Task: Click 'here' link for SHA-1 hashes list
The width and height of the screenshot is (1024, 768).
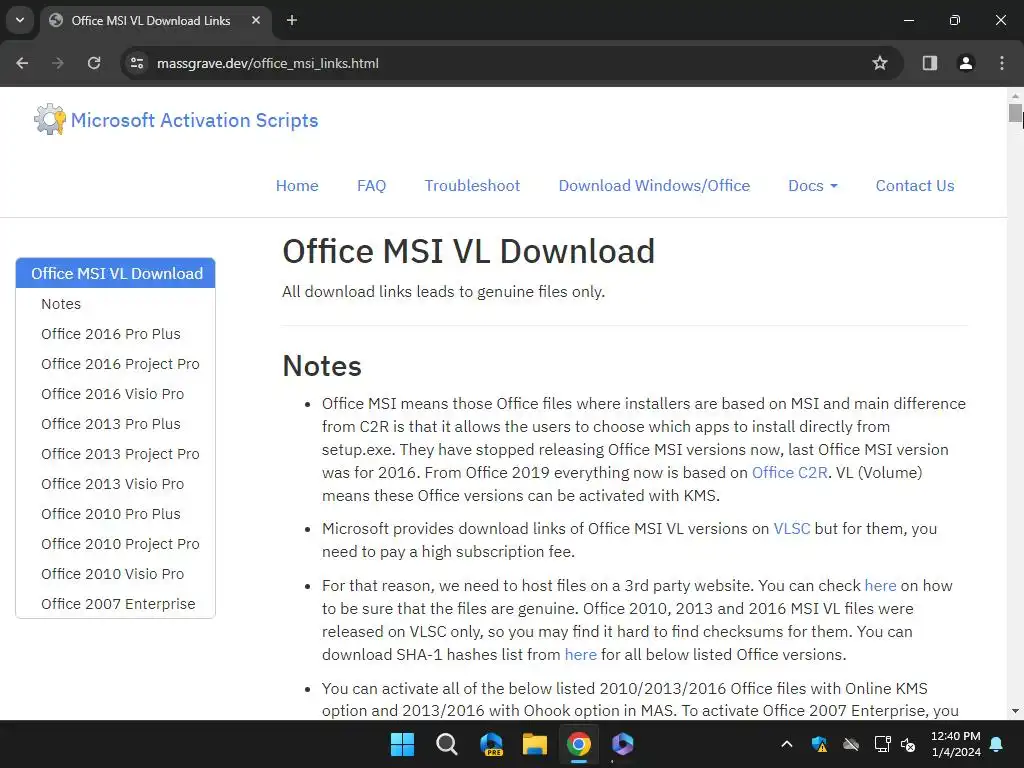Action: [x=581, y=654]
